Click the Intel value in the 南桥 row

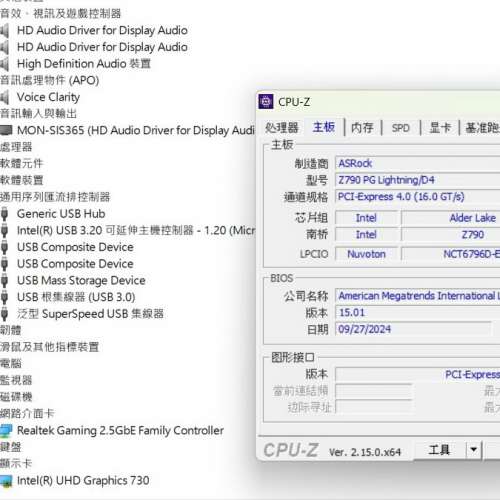coord(366,235)
